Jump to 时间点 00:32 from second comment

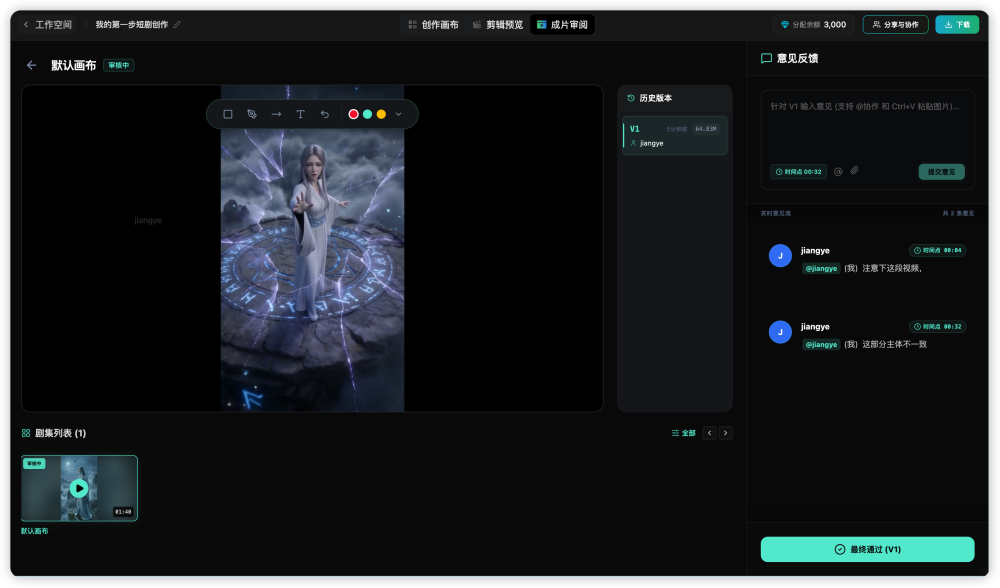pos(938,327)
